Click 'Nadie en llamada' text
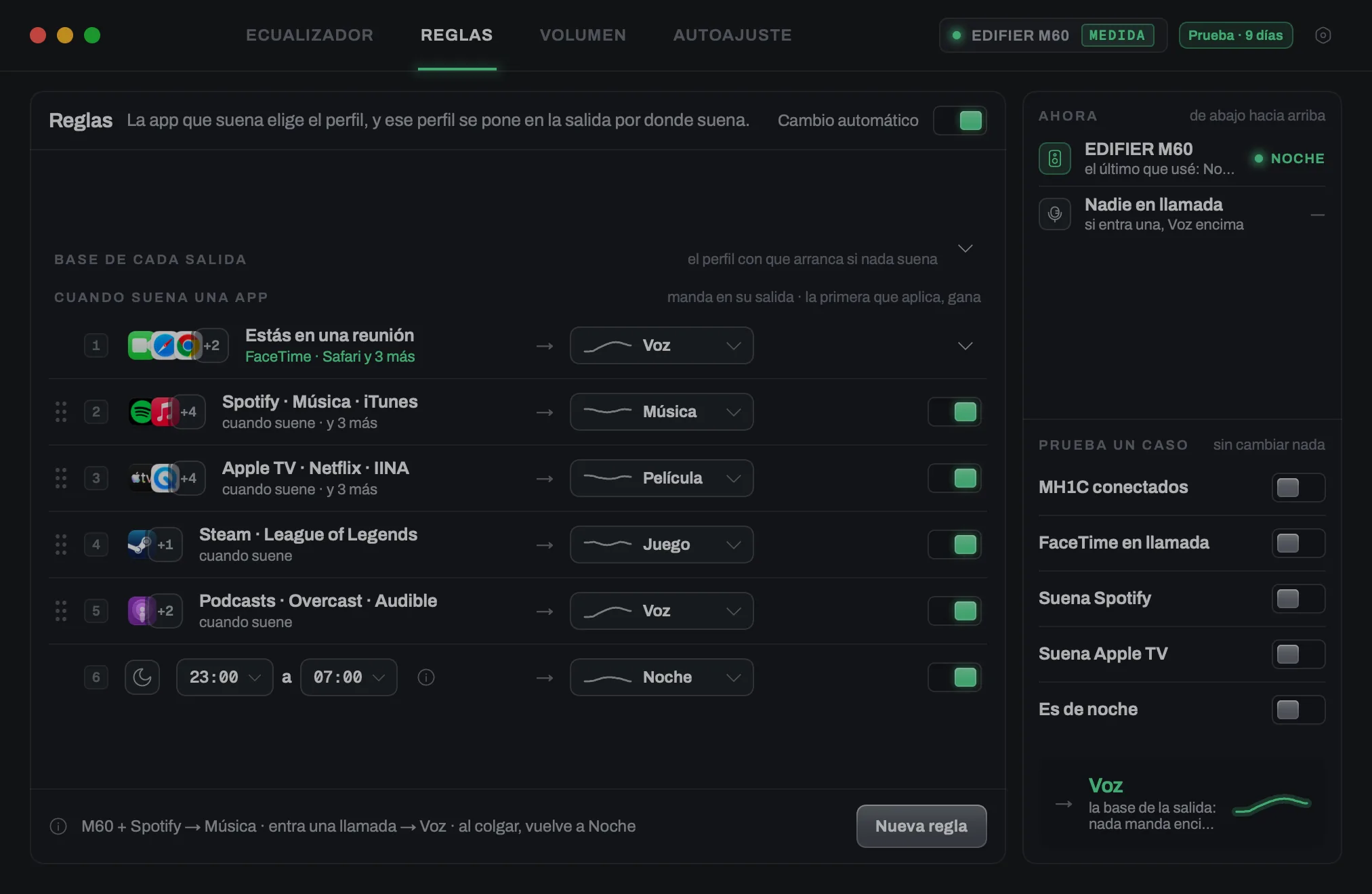Viewport: 1372px width, 894px height. pos(1154,205)
